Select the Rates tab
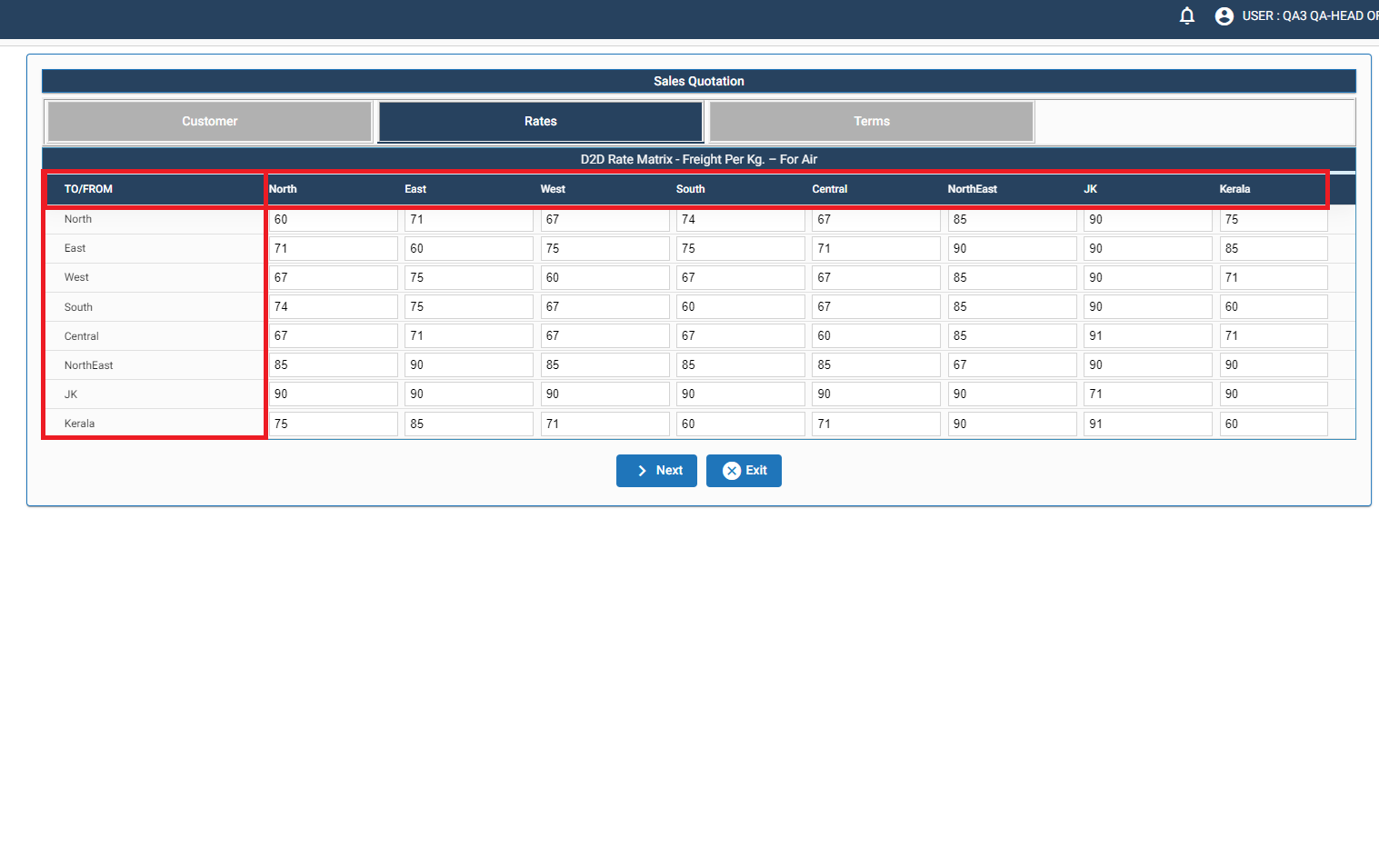The height and width of the screenshot is (868, 1379). pyautogui.click(x=540, y=122)
